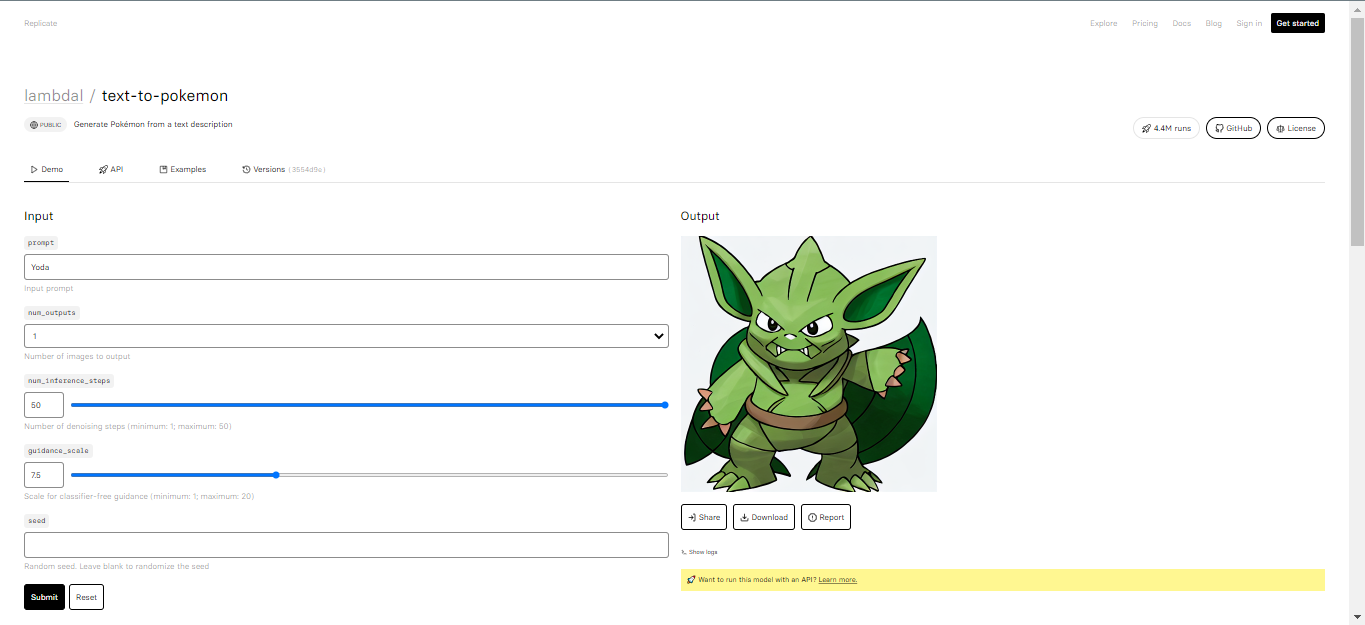Click the Input heading
This screenshot has height=625, width=1365.
click(x=39, y=216)
